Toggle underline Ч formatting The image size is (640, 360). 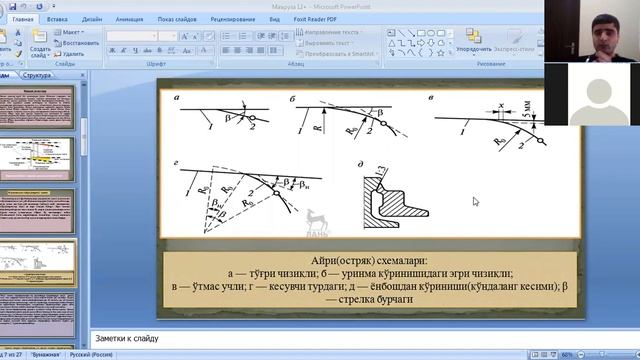click(x=136, y=51)
